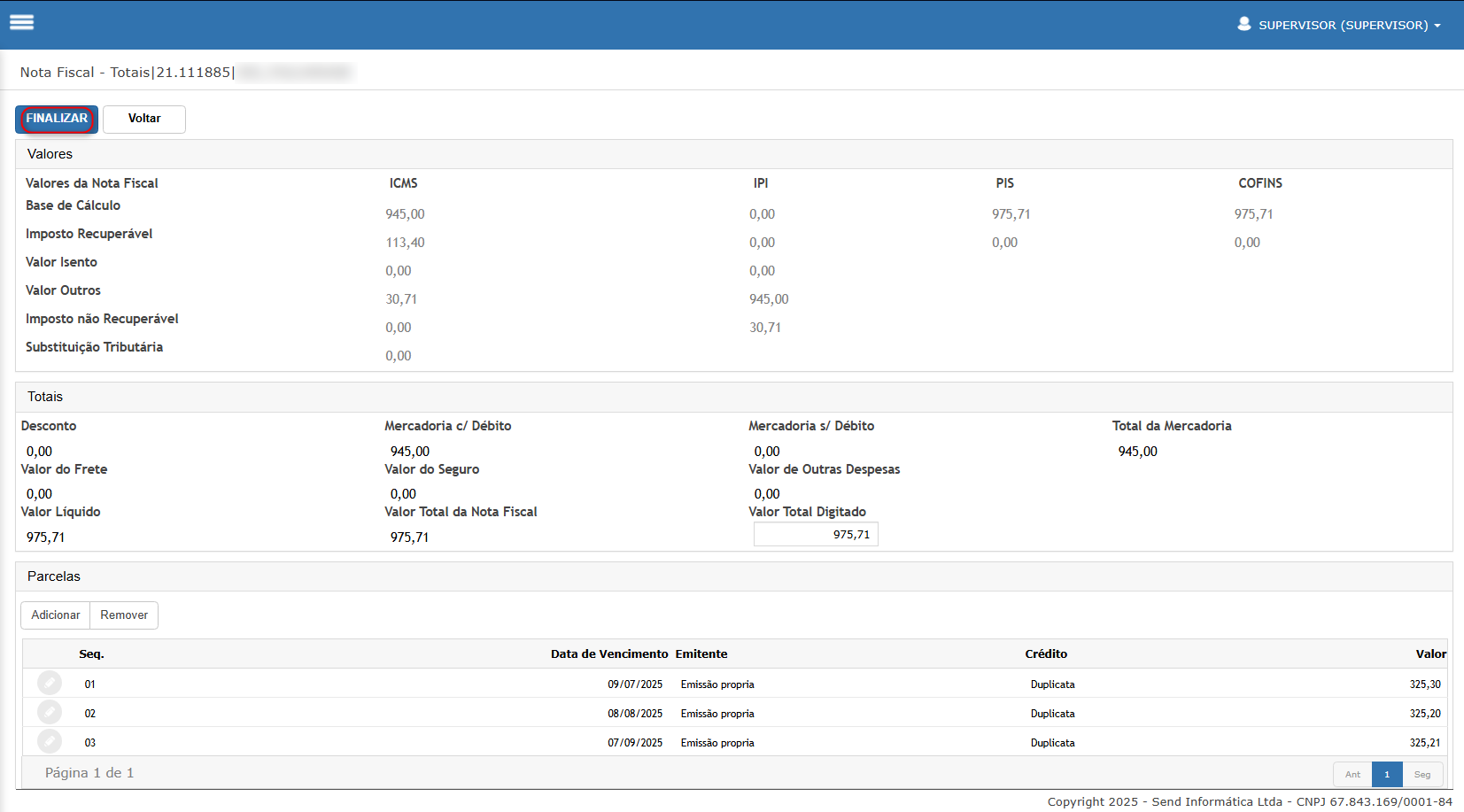Click parcela value 325,20
Screen dimensions: 1464x812
(x=1425, y=714)
